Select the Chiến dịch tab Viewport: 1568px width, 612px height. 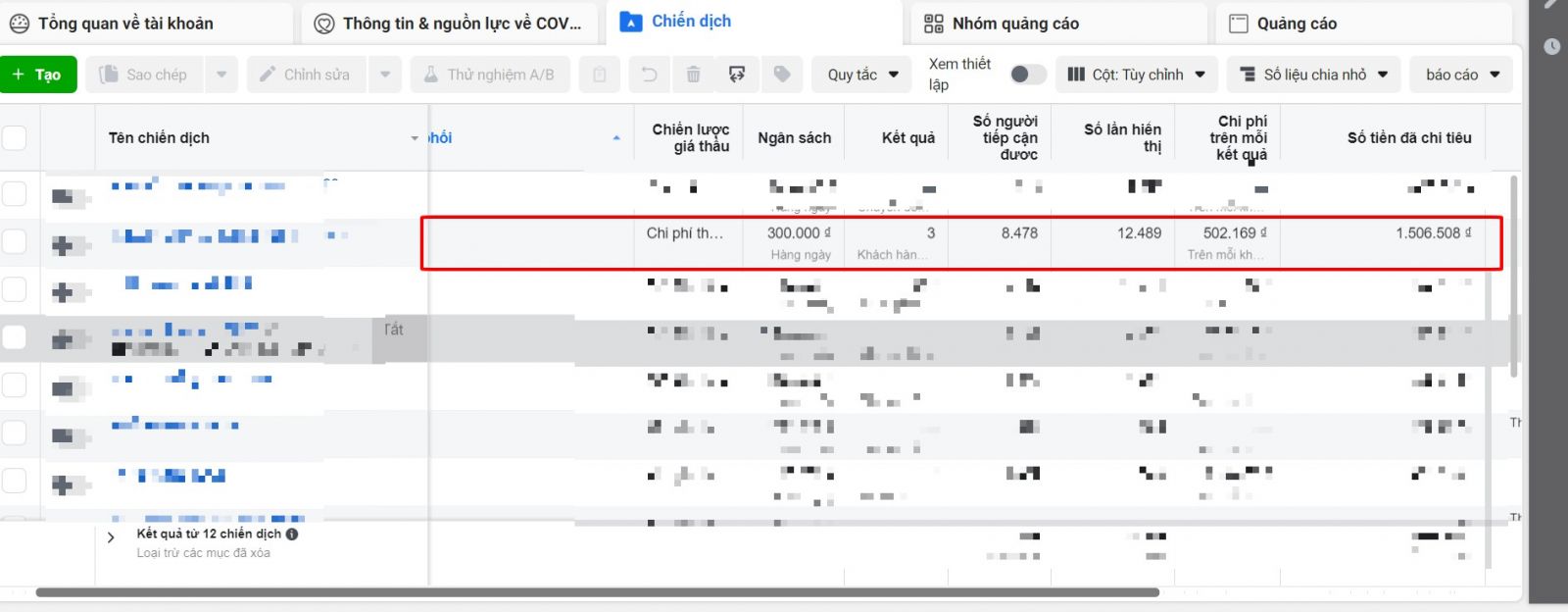click(755, 22)
